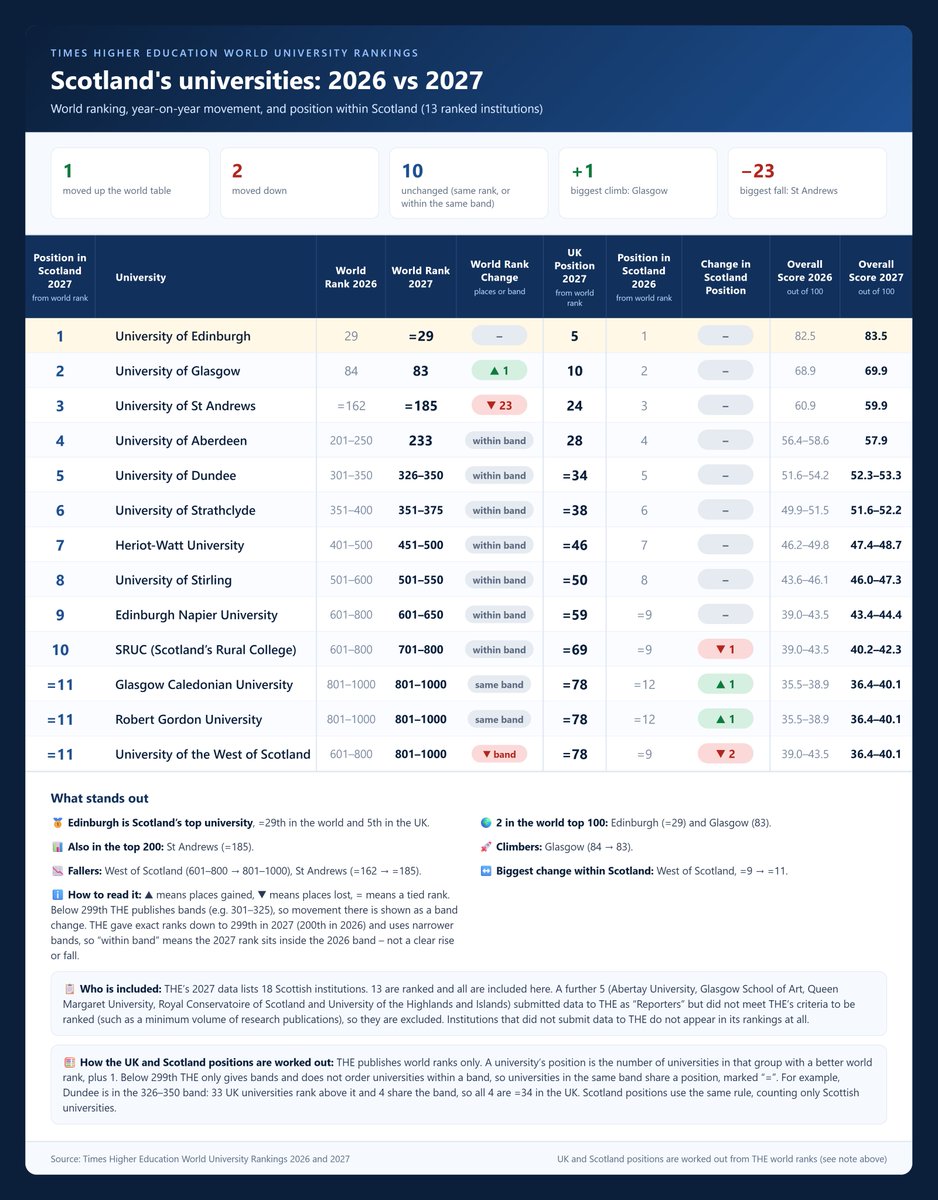Click 'Glasgow Caledonian University' row name

(x=204, y=685)
